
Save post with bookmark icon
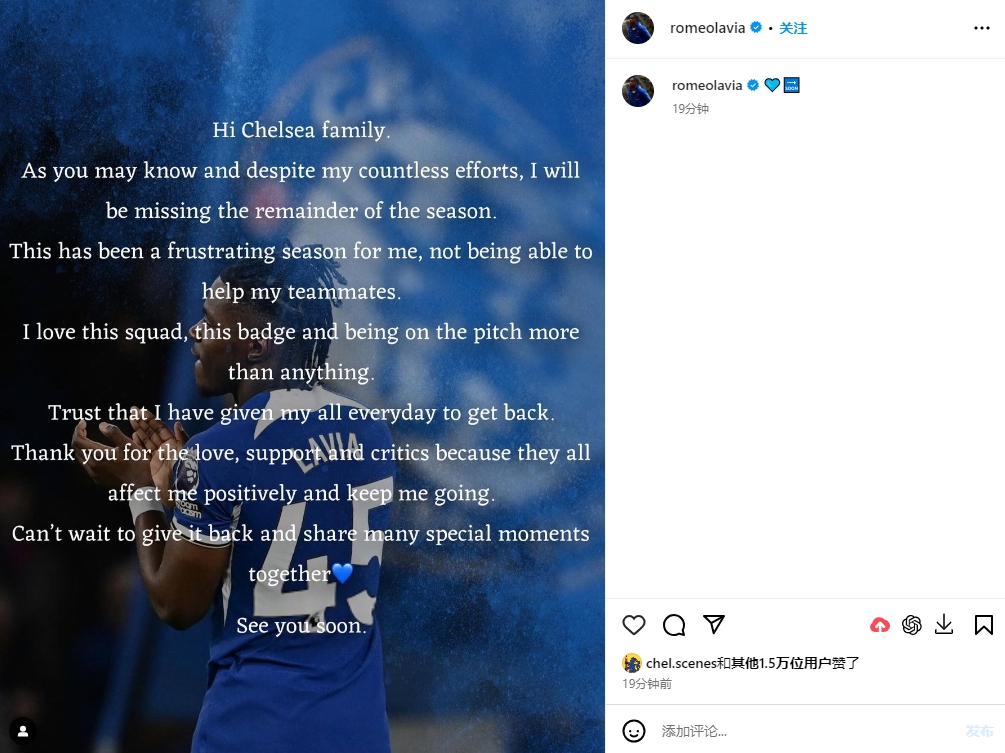pyautogui.click(x=984, y=625)
